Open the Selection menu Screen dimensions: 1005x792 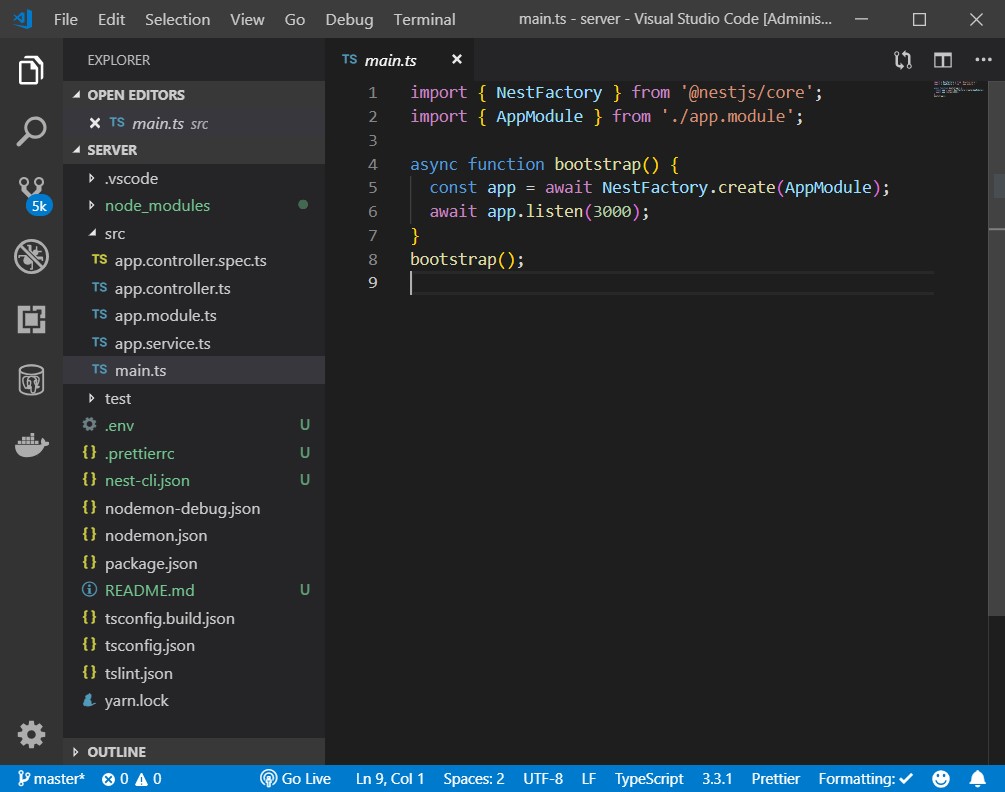178,20
